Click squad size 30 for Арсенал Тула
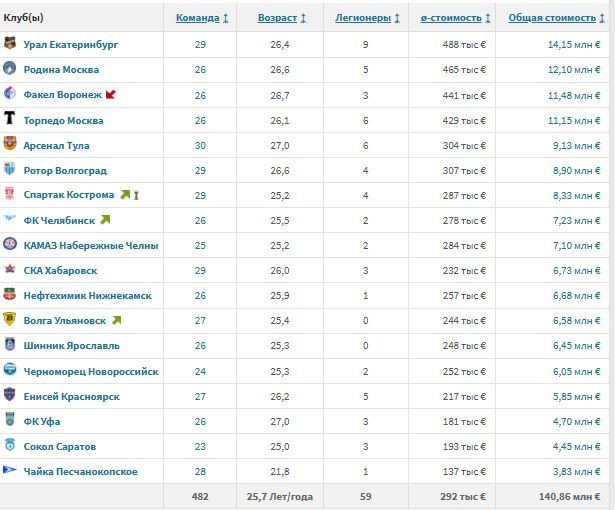 (200, 145)
